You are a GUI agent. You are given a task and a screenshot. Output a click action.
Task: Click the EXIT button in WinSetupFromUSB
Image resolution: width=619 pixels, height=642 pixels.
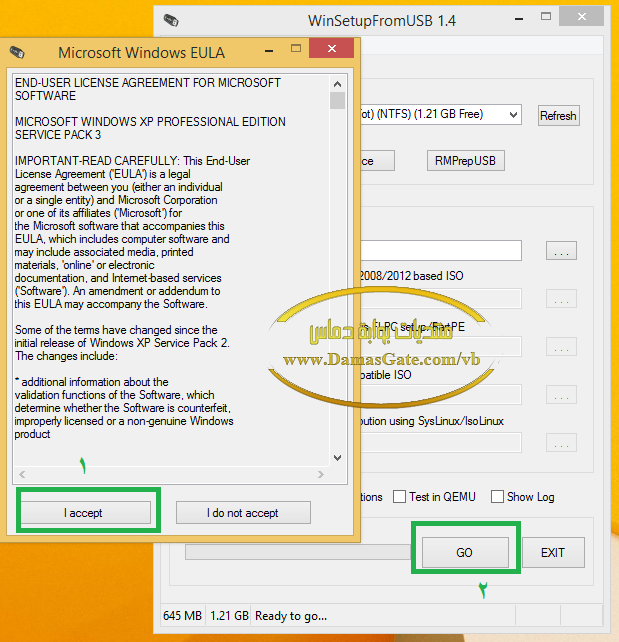click(553, 552)
